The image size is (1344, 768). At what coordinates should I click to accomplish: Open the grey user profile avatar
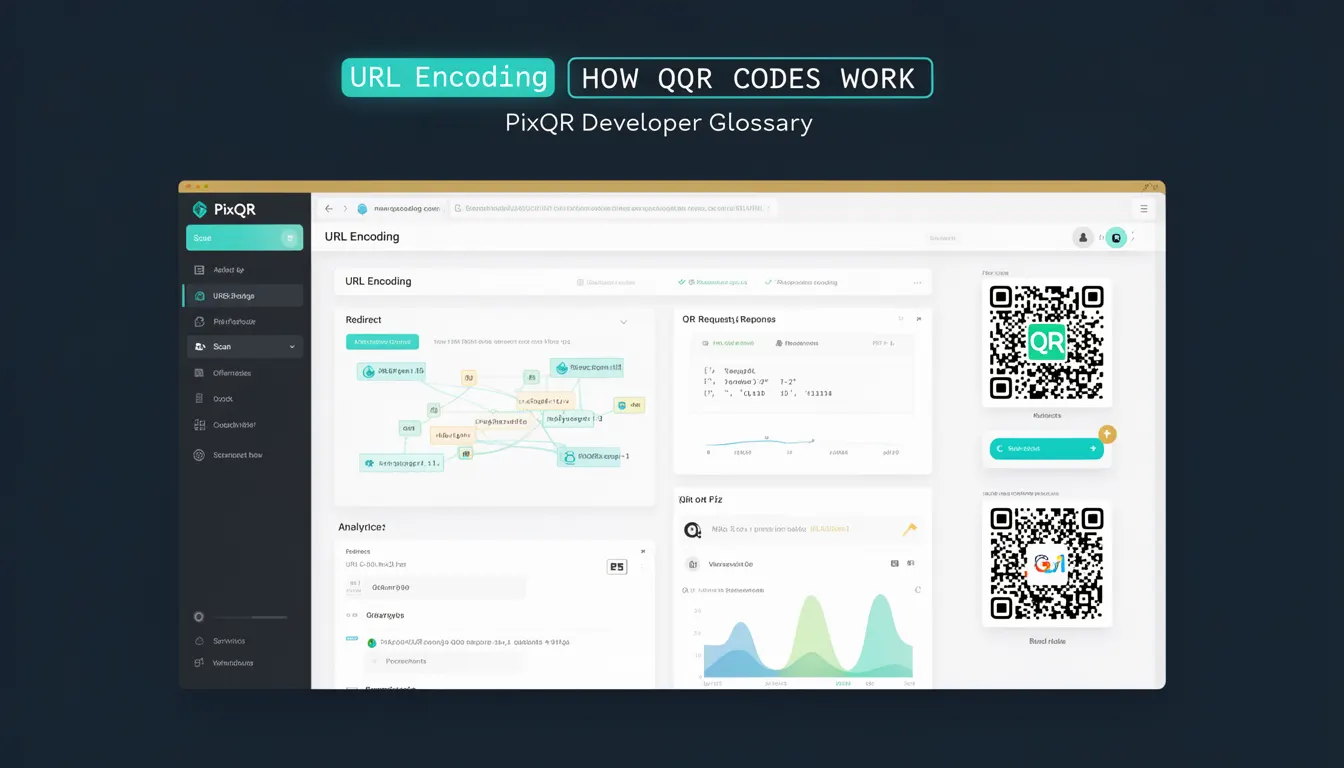click(x=1082, y=237)
